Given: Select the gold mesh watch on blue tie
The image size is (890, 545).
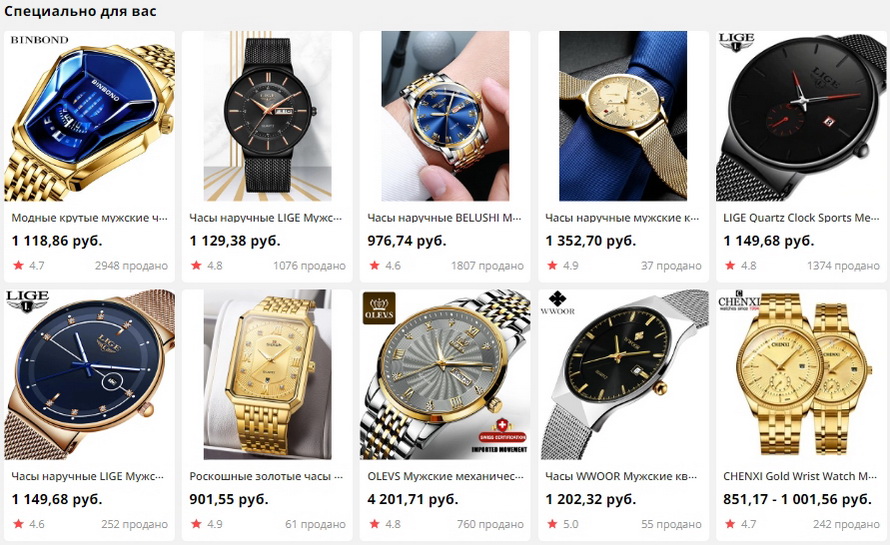Looking at the screenshot, I should click(x=623, y=116).
